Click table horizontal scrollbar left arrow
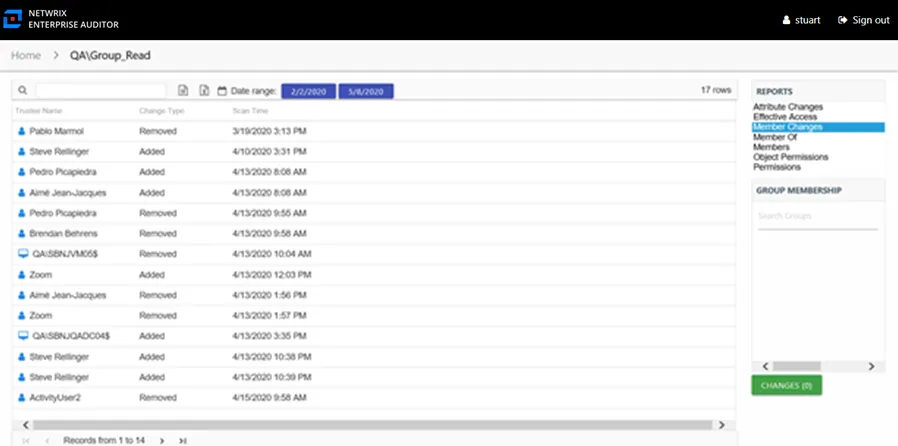This screenshot has width=898, height=446. tap(25, 425)
